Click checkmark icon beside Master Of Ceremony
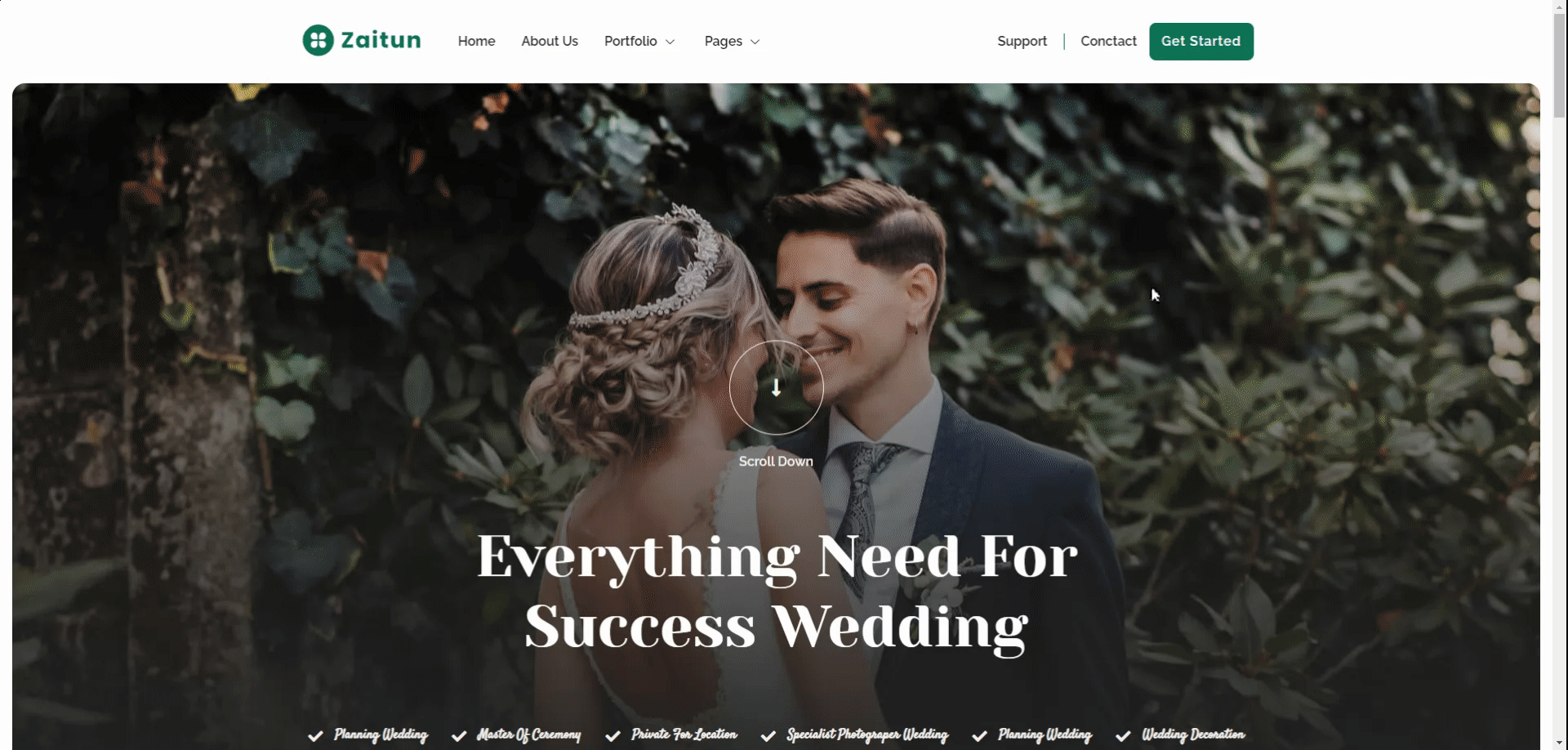This screenshot has height=750, width=1568. 459,735
